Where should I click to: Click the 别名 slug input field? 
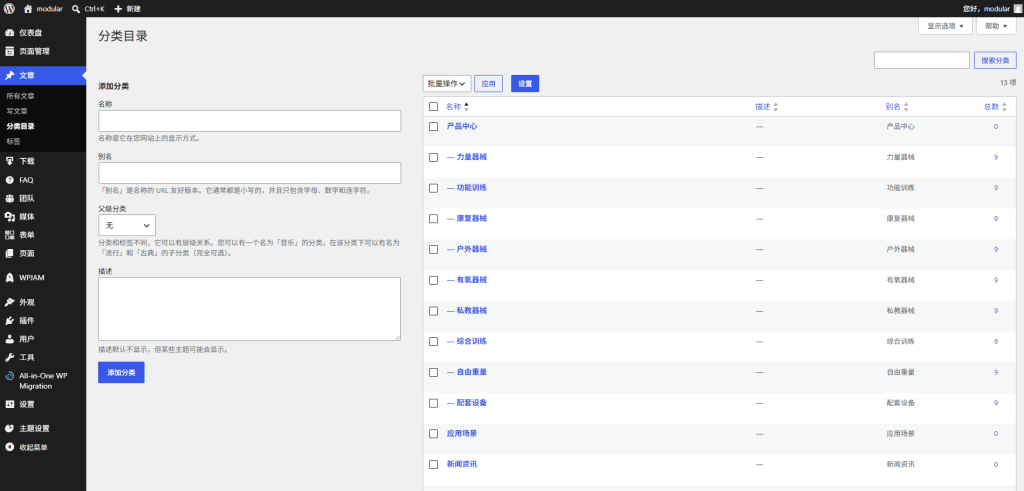[x=249, y=173]
